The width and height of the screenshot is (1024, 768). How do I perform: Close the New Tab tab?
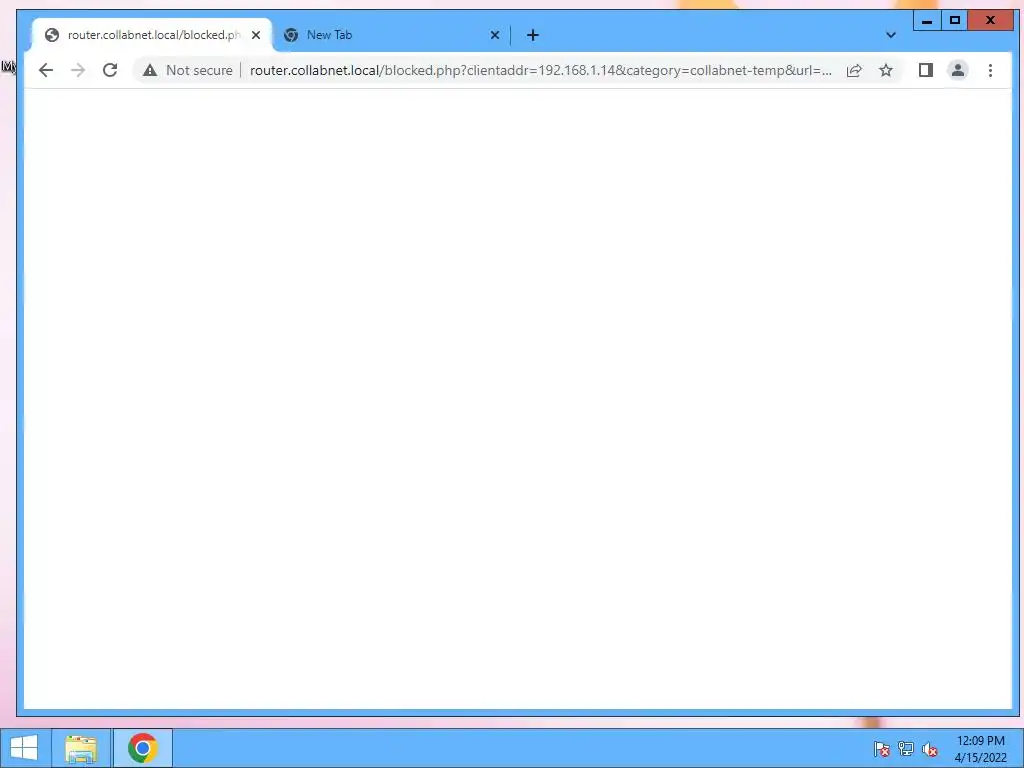[x=494, y=35]
